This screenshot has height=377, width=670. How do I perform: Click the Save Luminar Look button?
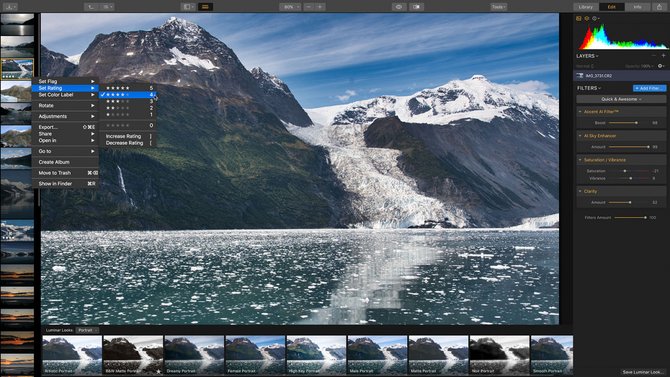[642, 372]
